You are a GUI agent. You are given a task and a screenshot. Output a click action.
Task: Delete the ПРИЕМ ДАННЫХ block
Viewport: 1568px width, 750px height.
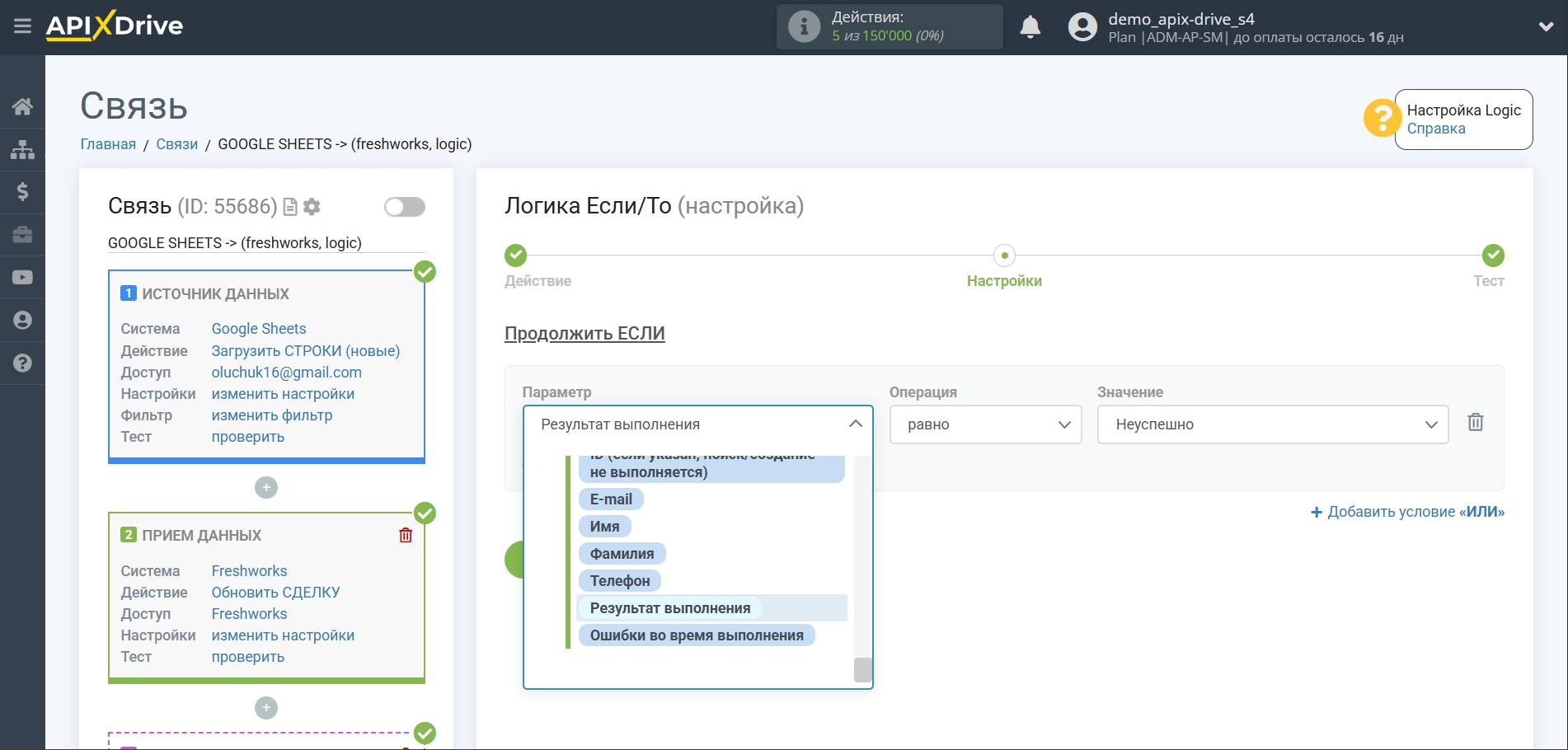coord(406,536)
